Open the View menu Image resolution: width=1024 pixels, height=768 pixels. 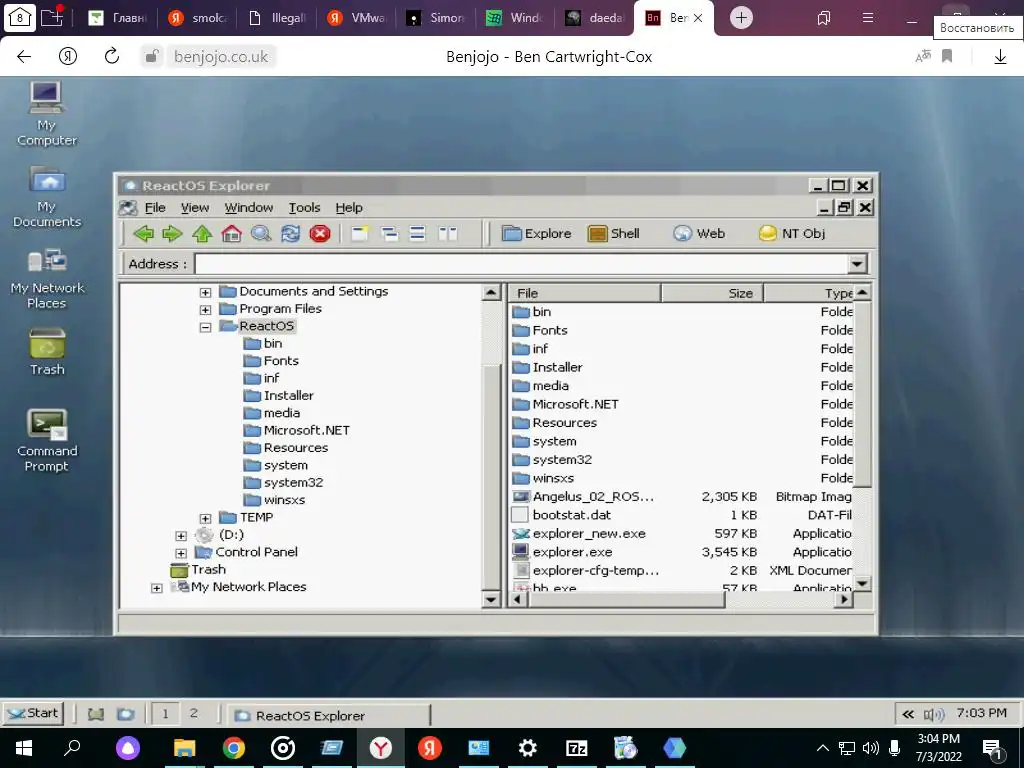(195, 208)
